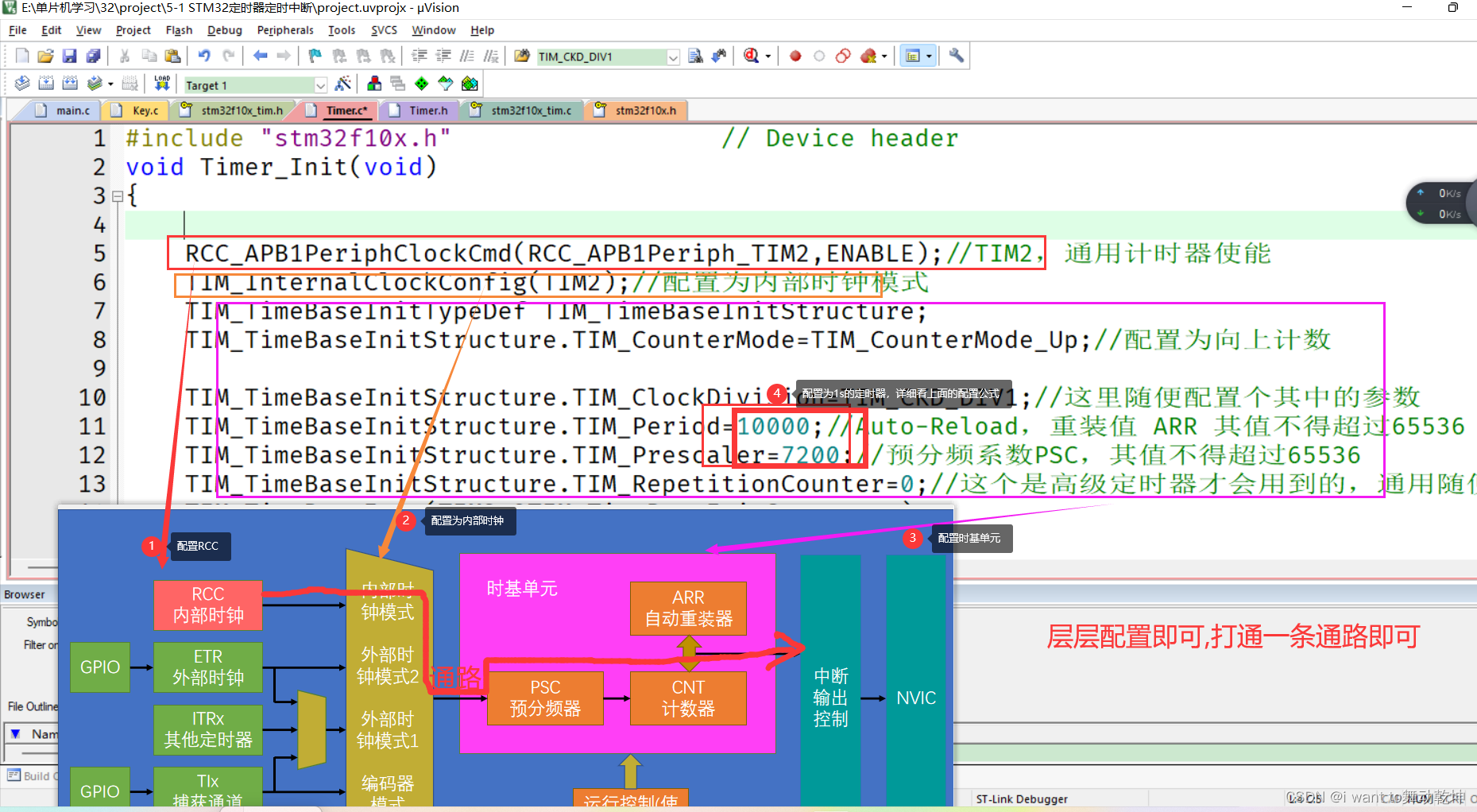Indent selected lines with the indent icon
The width and height of the screenshot is (1477, 812).
click(420, 56)
